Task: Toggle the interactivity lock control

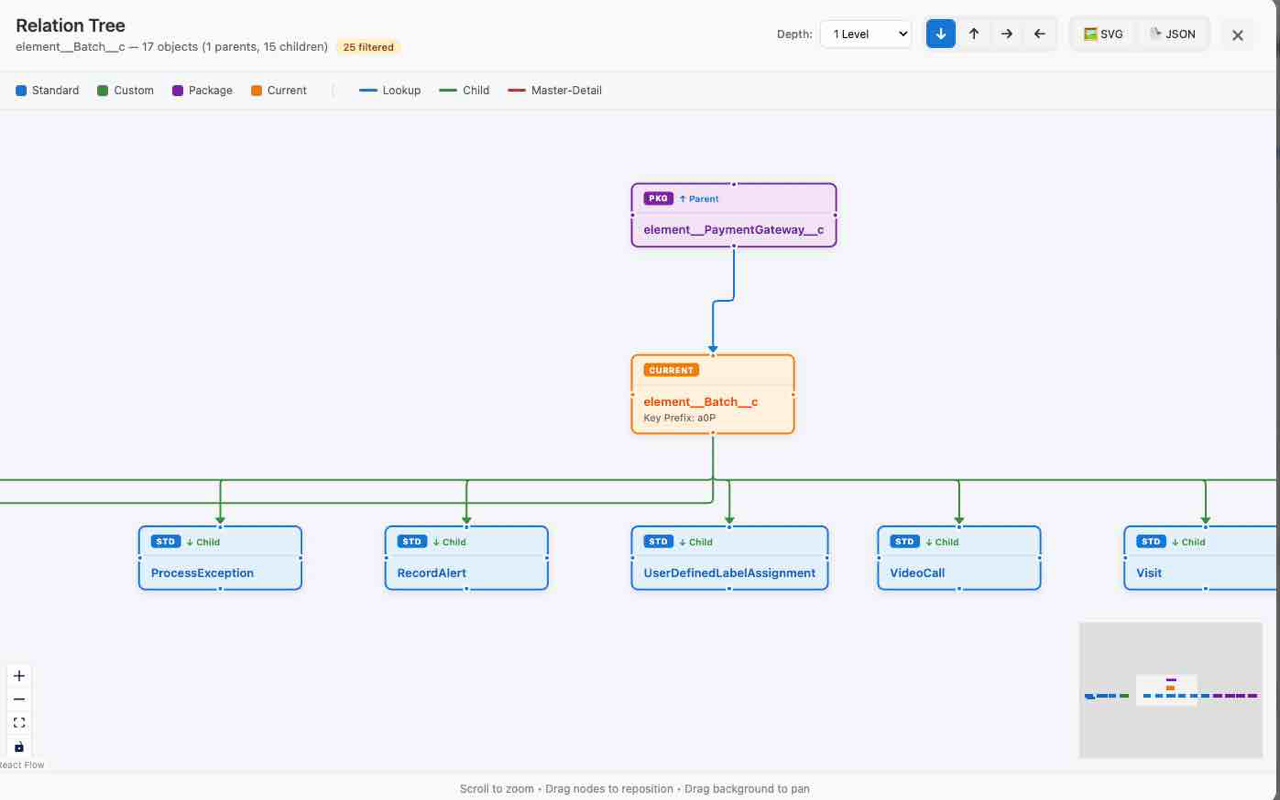Action: [x=19, y=746]
